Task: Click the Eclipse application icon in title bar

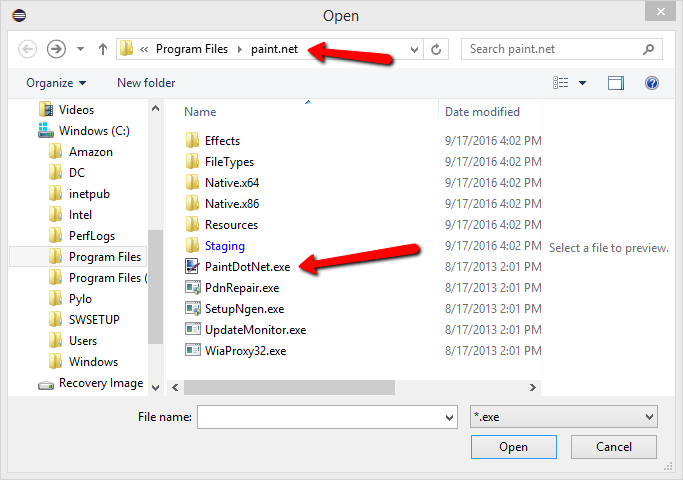Action: pos(19,16)
